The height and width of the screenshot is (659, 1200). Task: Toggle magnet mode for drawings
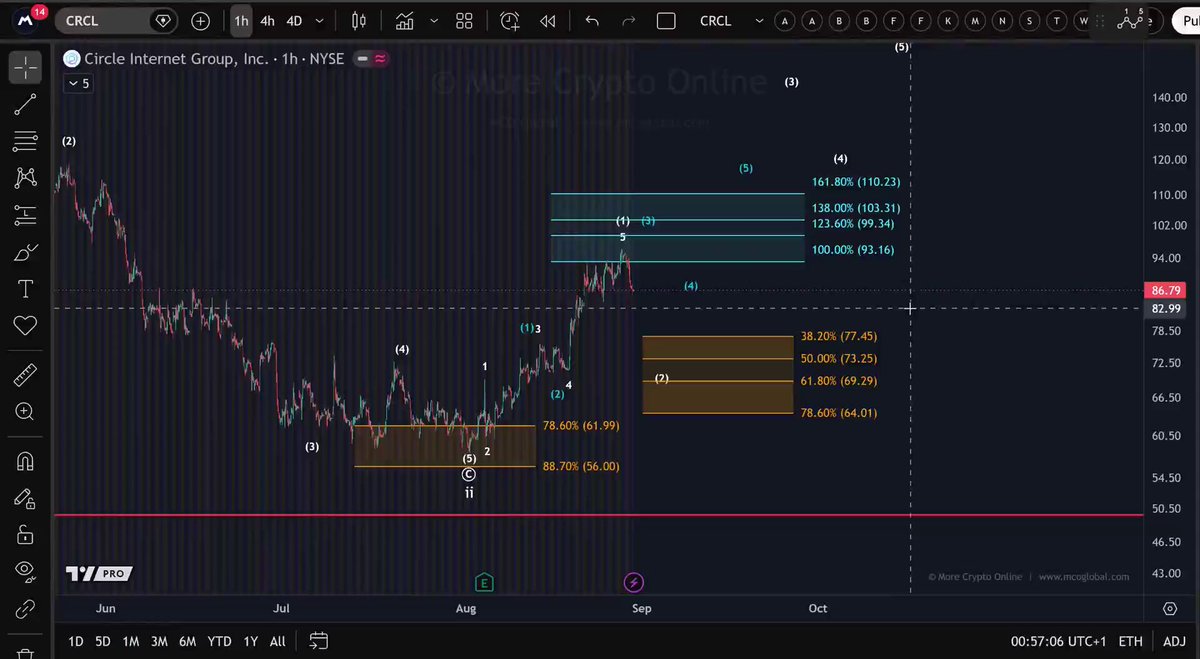(25, 461)
